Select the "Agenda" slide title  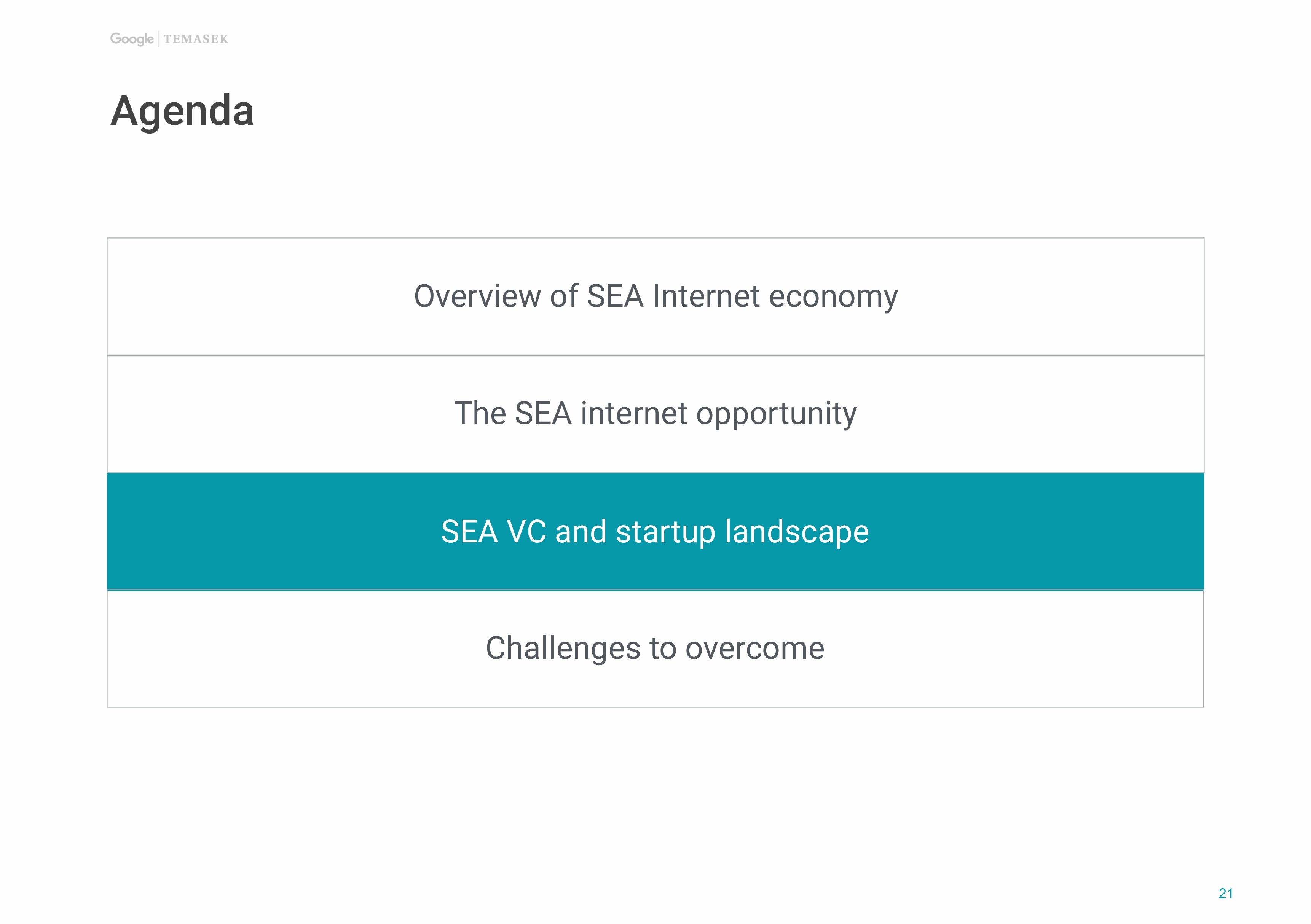[x=182, y=110]
